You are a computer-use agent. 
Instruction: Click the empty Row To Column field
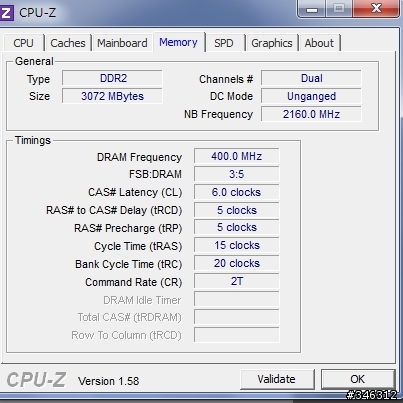click(x=237, y=335)
